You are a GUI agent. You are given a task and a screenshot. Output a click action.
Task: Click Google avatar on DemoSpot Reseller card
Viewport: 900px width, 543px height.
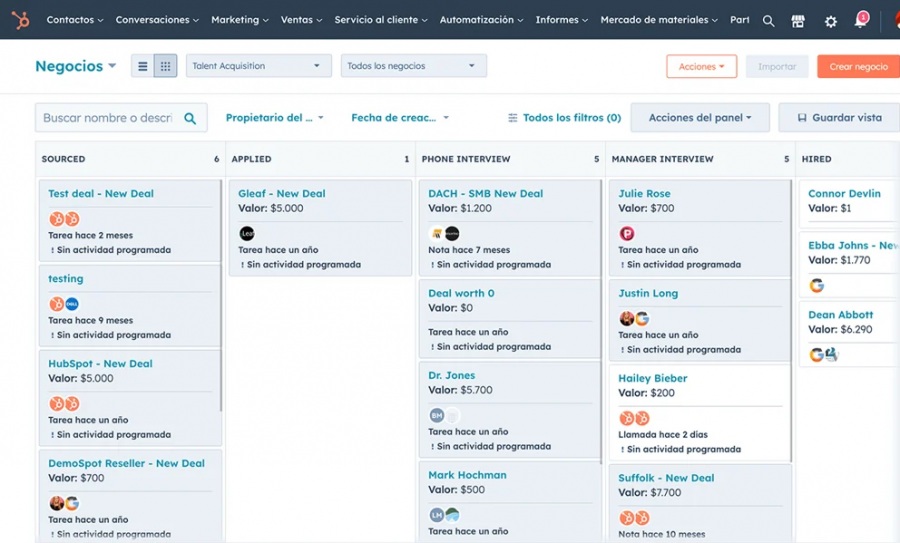(x=72, y=503)
